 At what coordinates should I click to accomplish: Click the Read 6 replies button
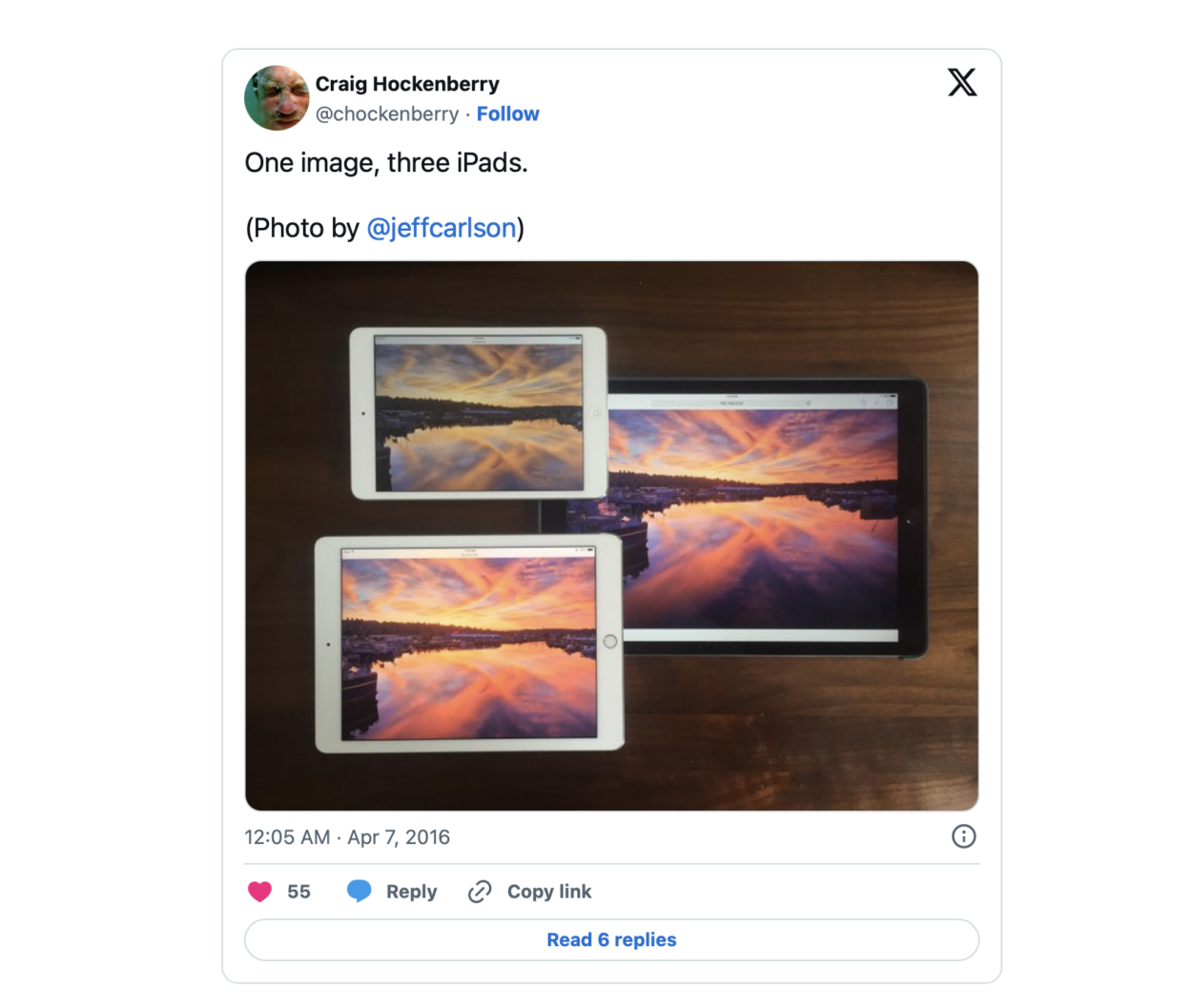[611, 939]
